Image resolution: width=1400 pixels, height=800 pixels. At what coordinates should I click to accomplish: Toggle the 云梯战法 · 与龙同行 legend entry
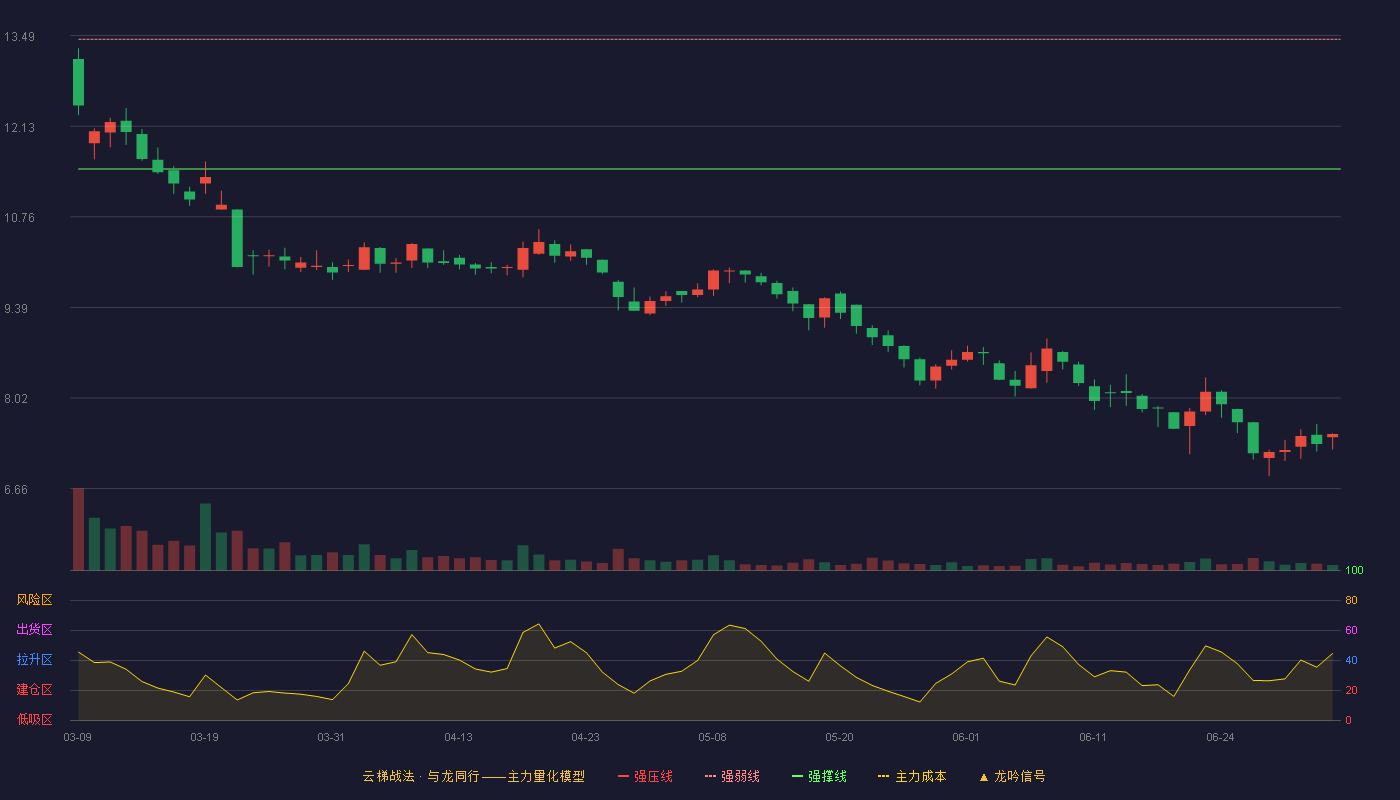tap(473, 776)
